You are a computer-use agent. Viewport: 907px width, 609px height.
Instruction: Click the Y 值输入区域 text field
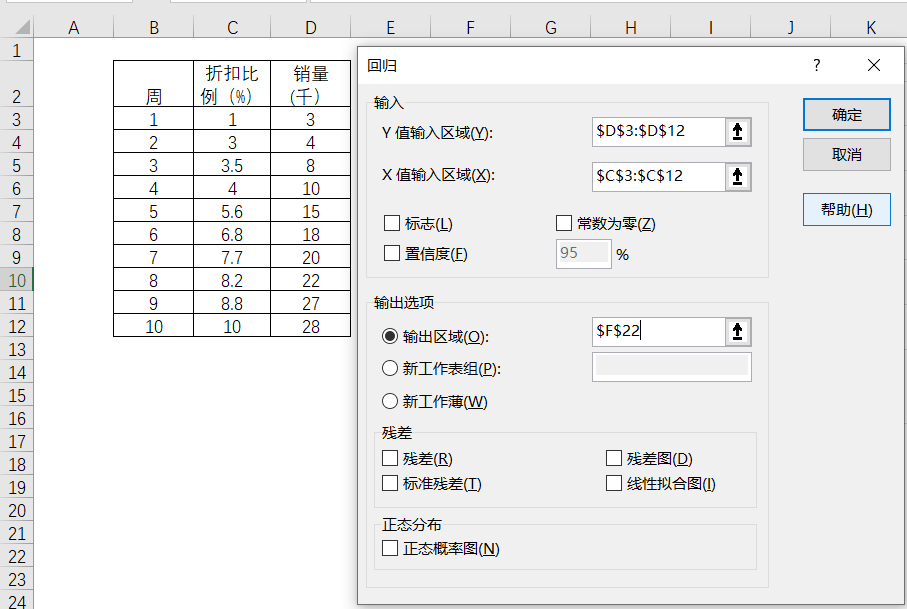[657, 132]
